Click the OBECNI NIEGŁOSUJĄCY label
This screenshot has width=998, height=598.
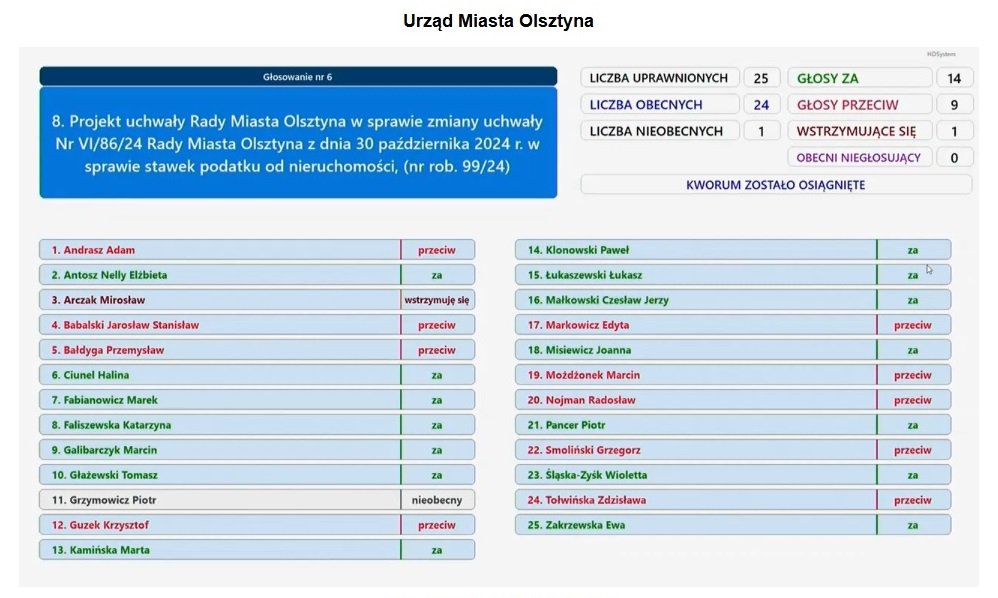[x=860, y=157]
